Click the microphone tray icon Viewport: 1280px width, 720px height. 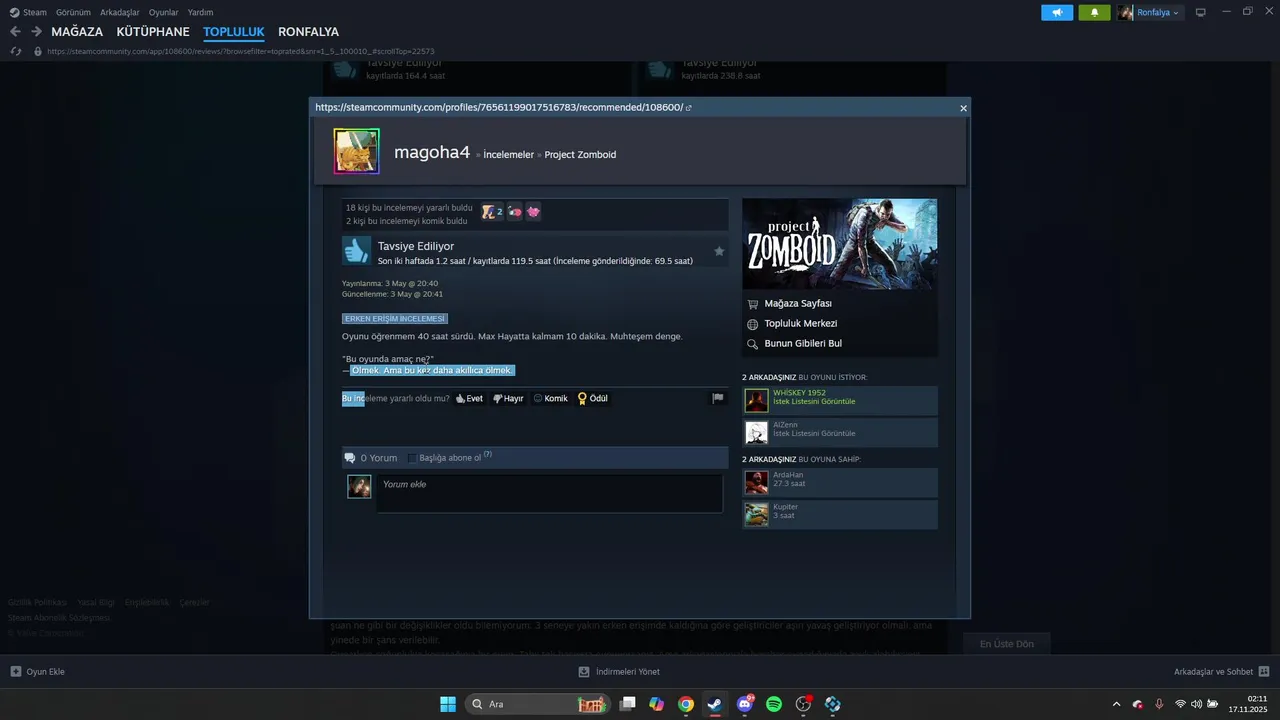tap(1159, 704)
